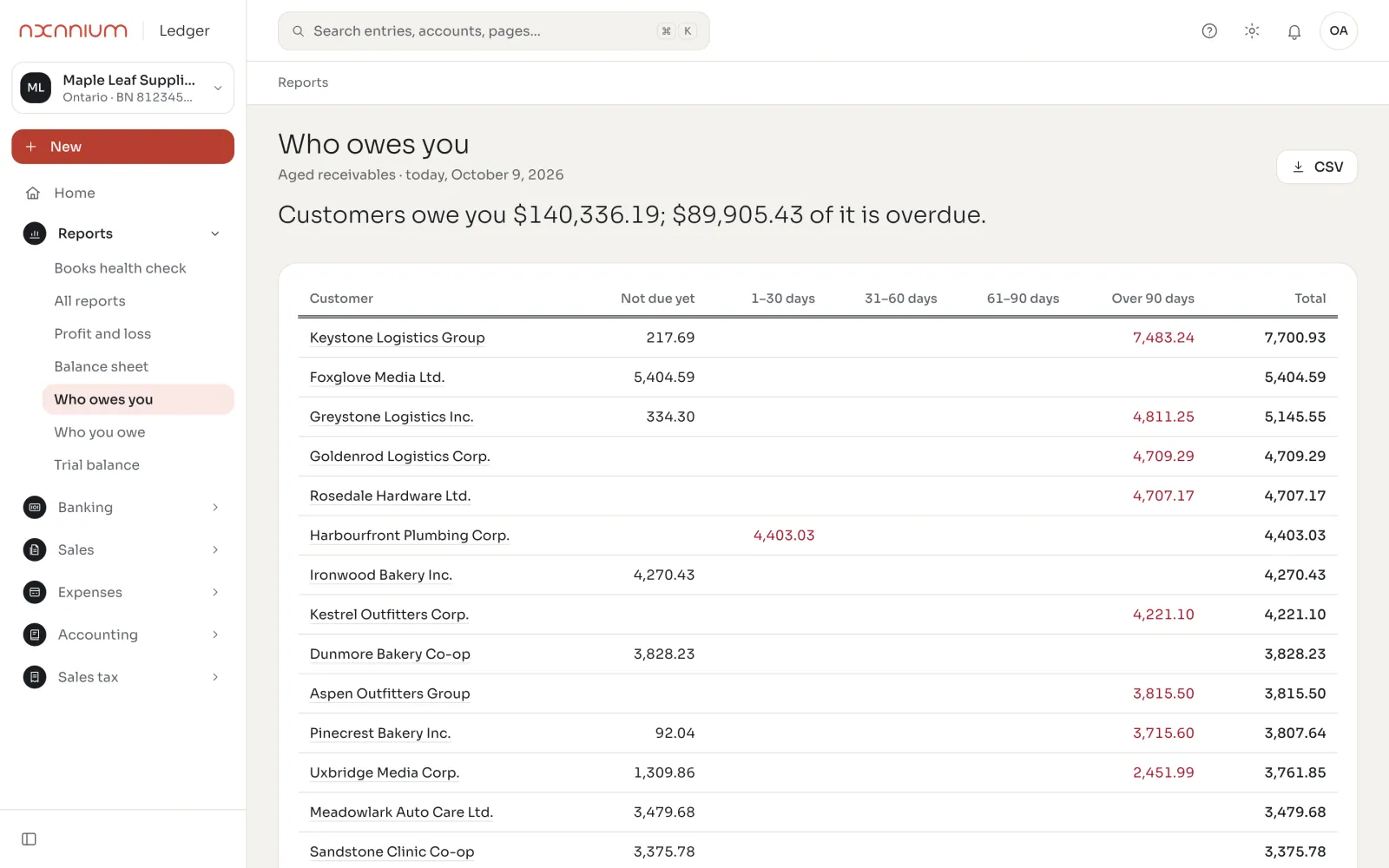Expand the Banking section chevron

tap(215, 507)
